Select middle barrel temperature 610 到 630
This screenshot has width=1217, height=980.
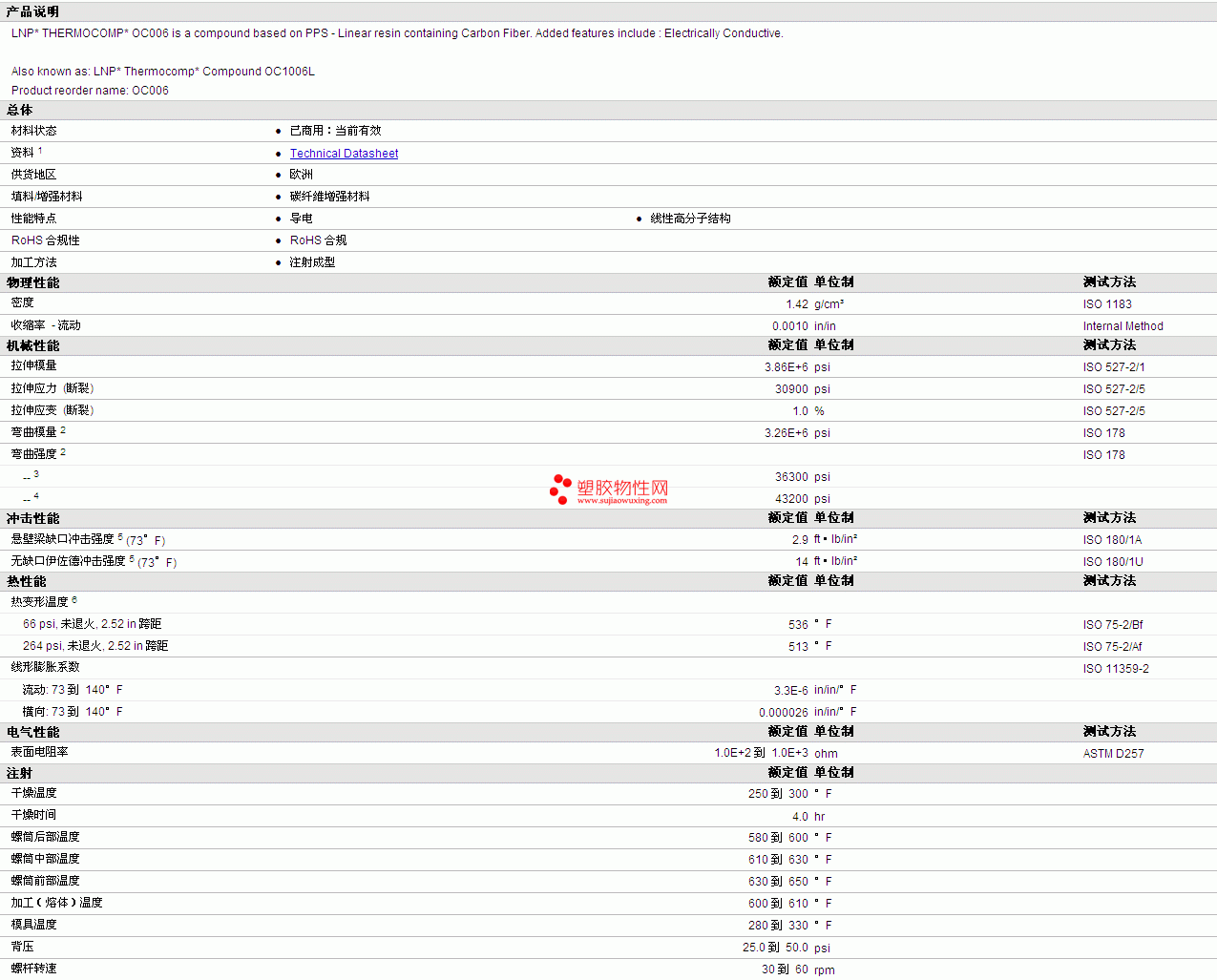pos(778,860)
